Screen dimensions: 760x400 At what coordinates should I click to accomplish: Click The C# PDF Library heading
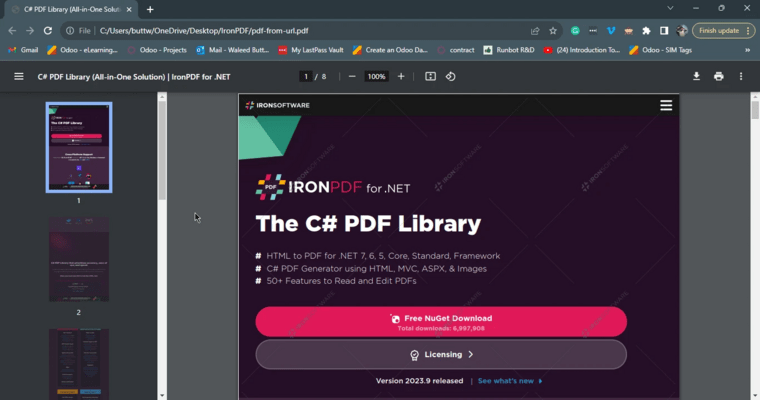point(368,224)
